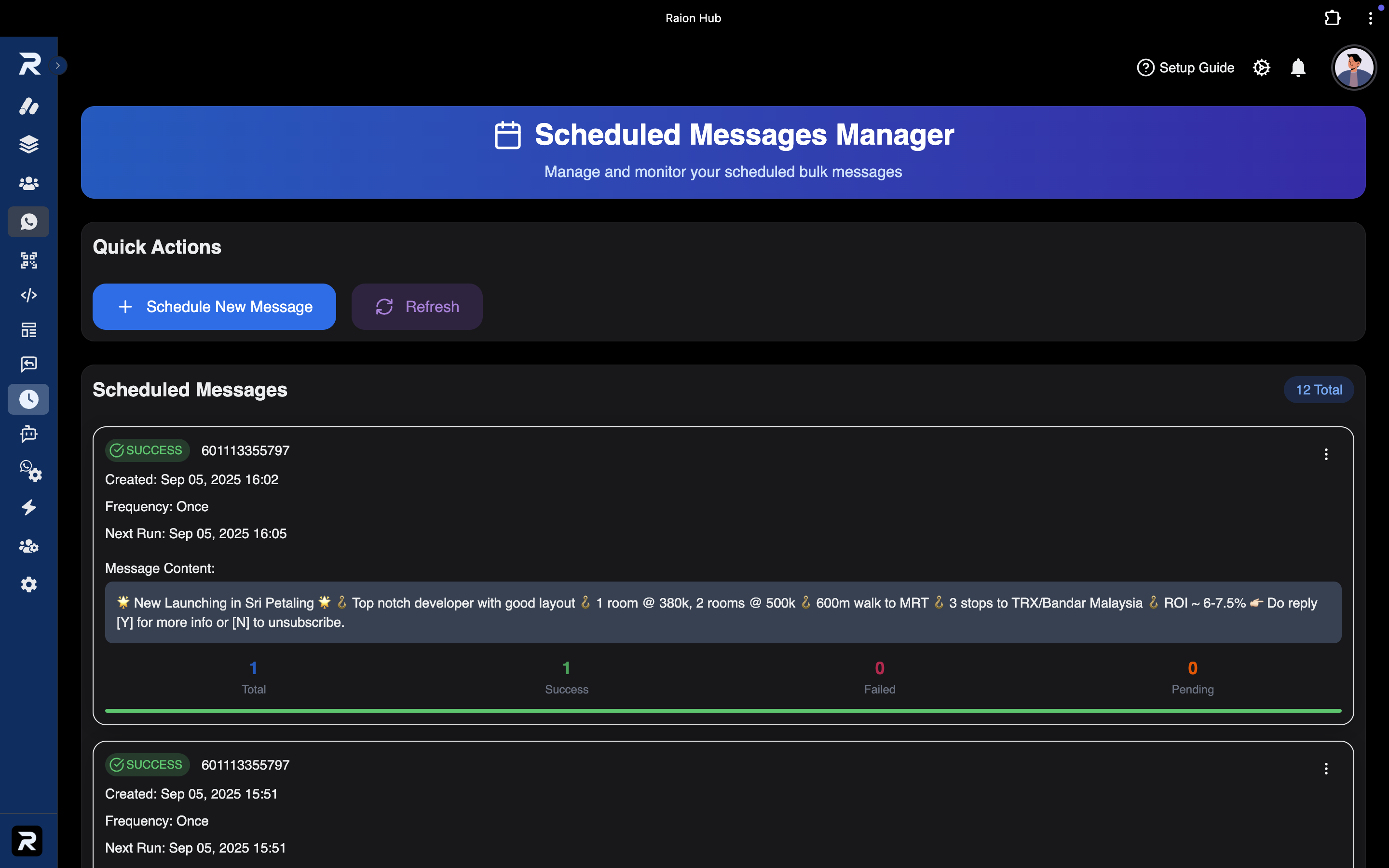Screen dimensions: 1389x868
Task: Click SUCCESS badge on 15:51 message
Action: (147, 765)
